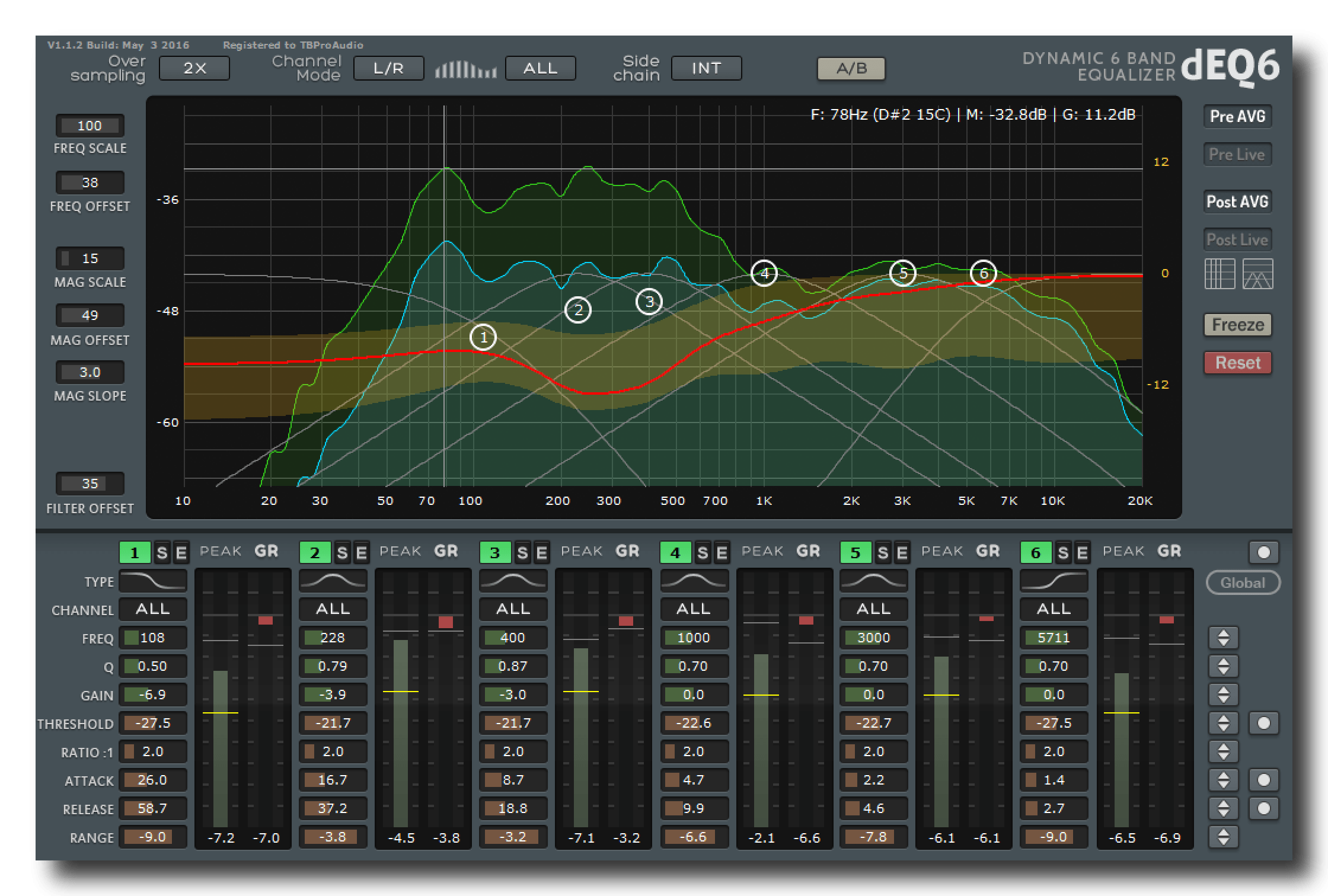This screenshot has height=896, width=1328.
Task: Open band 1 low-shelf filter type selector
Action: [x=153, y=581]
